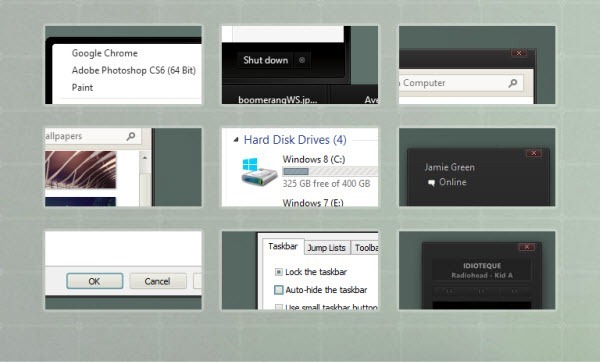The width and height of the screenshot is (600, 362).
Task: Skip to next track in music player
Action: coord(515,292)
